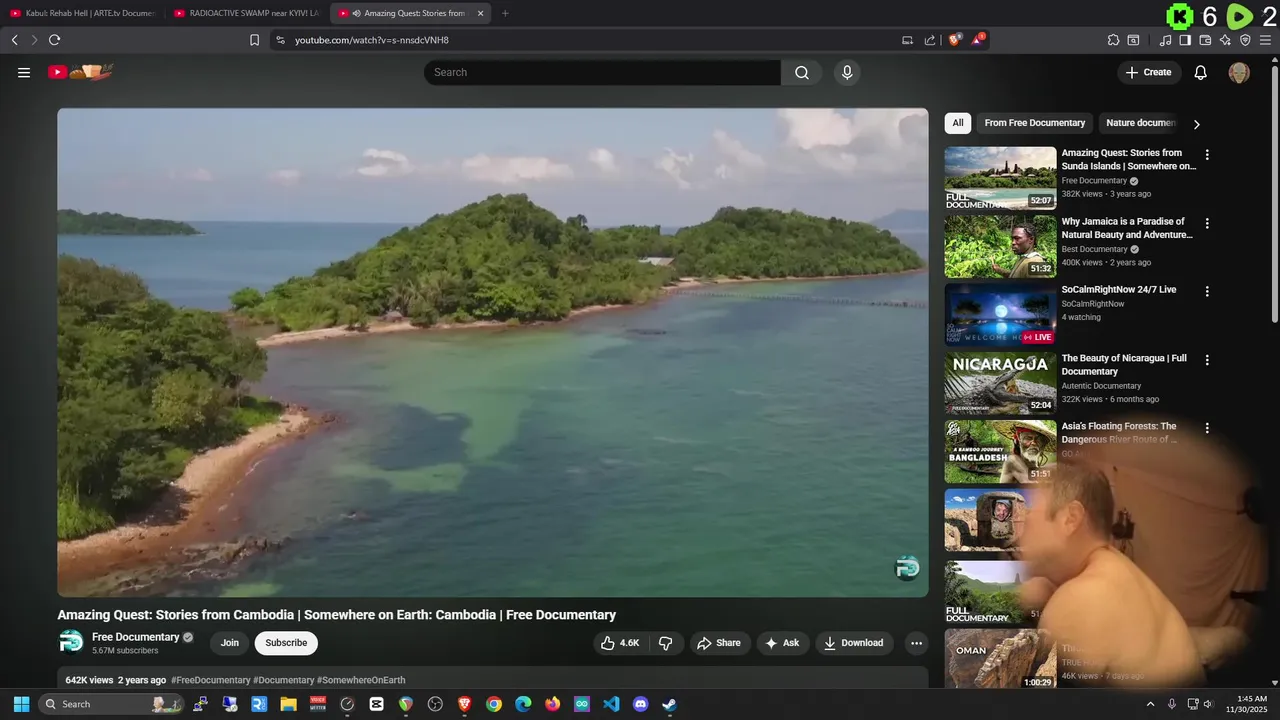Viewport: 1280px width, 720px height.
Task: Open the NICARAGUA video thumbnail
Action: tap(1000, 383)
